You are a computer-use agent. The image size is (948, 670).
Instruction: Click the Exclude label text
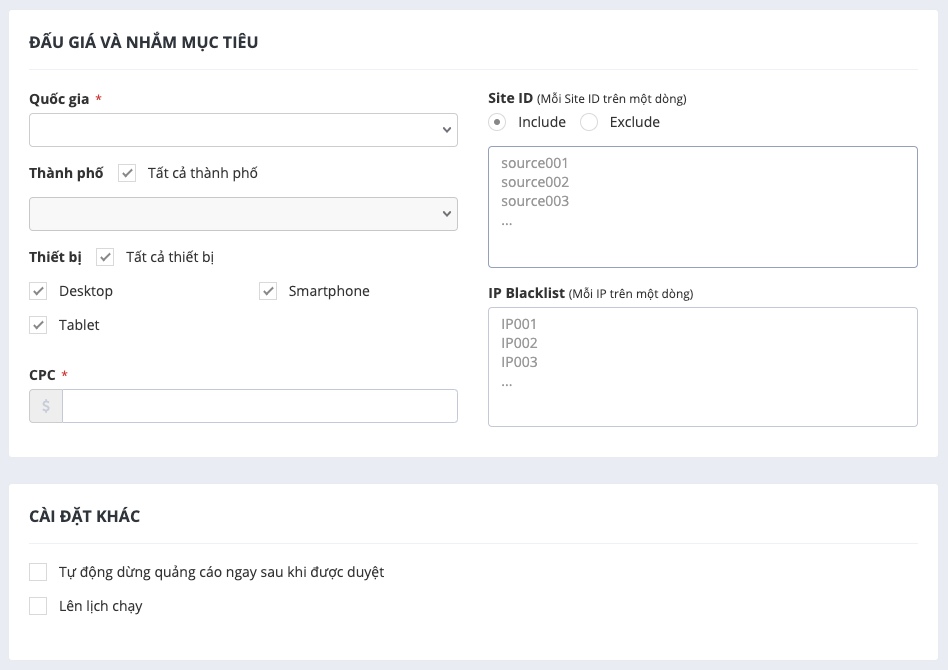635,122
